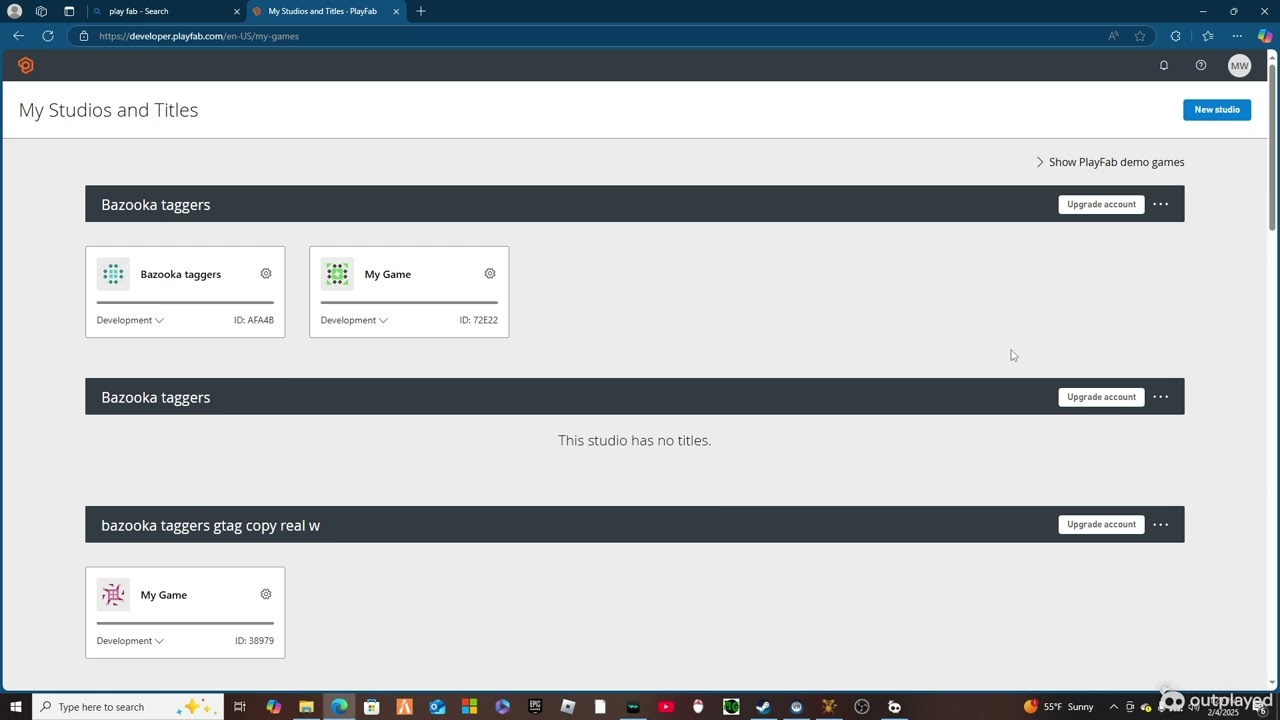Open the favorites list icon

(x=1208, y=36)
